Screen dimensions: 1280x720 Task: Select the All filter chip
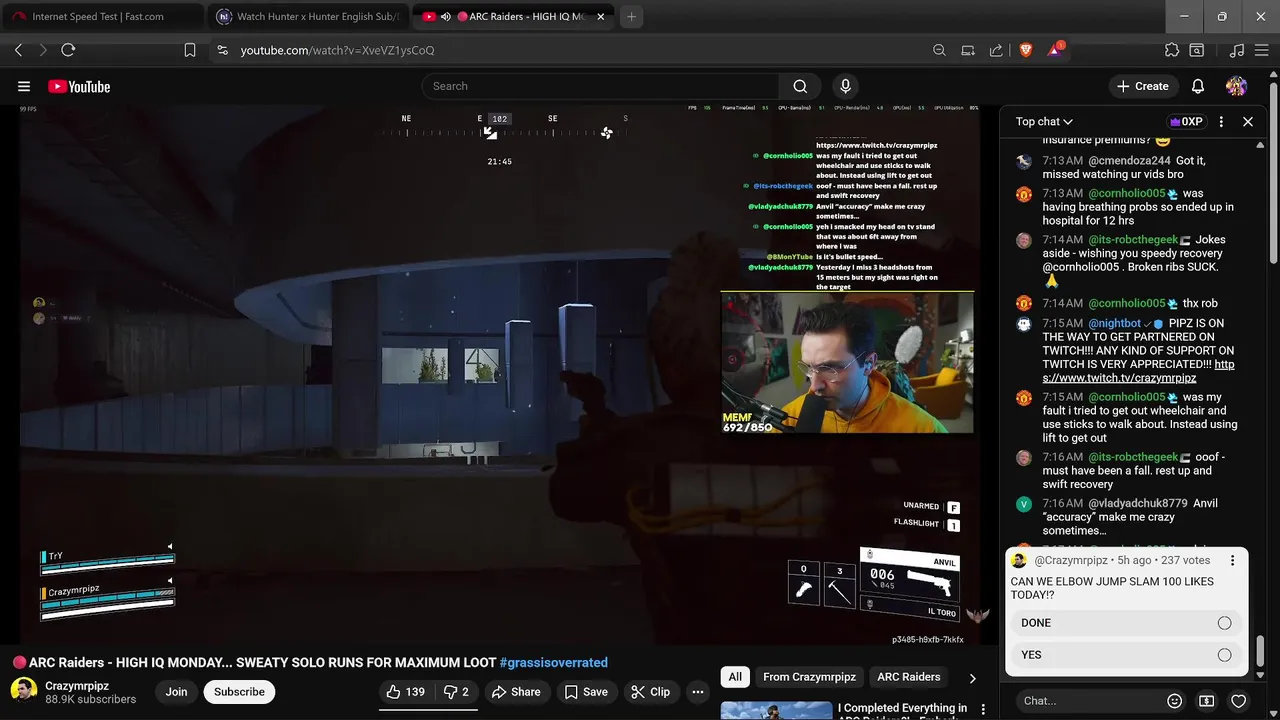click(x=735, y=677)
